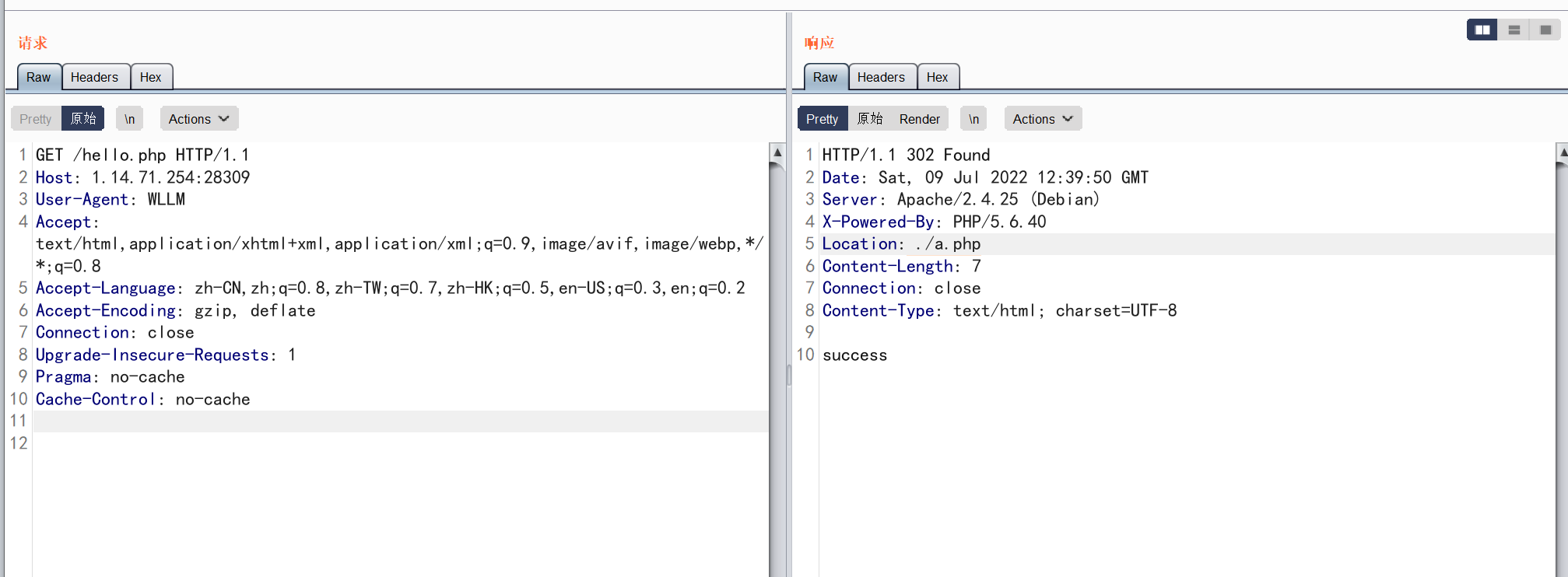Click the GET /hello.php request line
The image size is (1568, 577).
pos(142,155)
